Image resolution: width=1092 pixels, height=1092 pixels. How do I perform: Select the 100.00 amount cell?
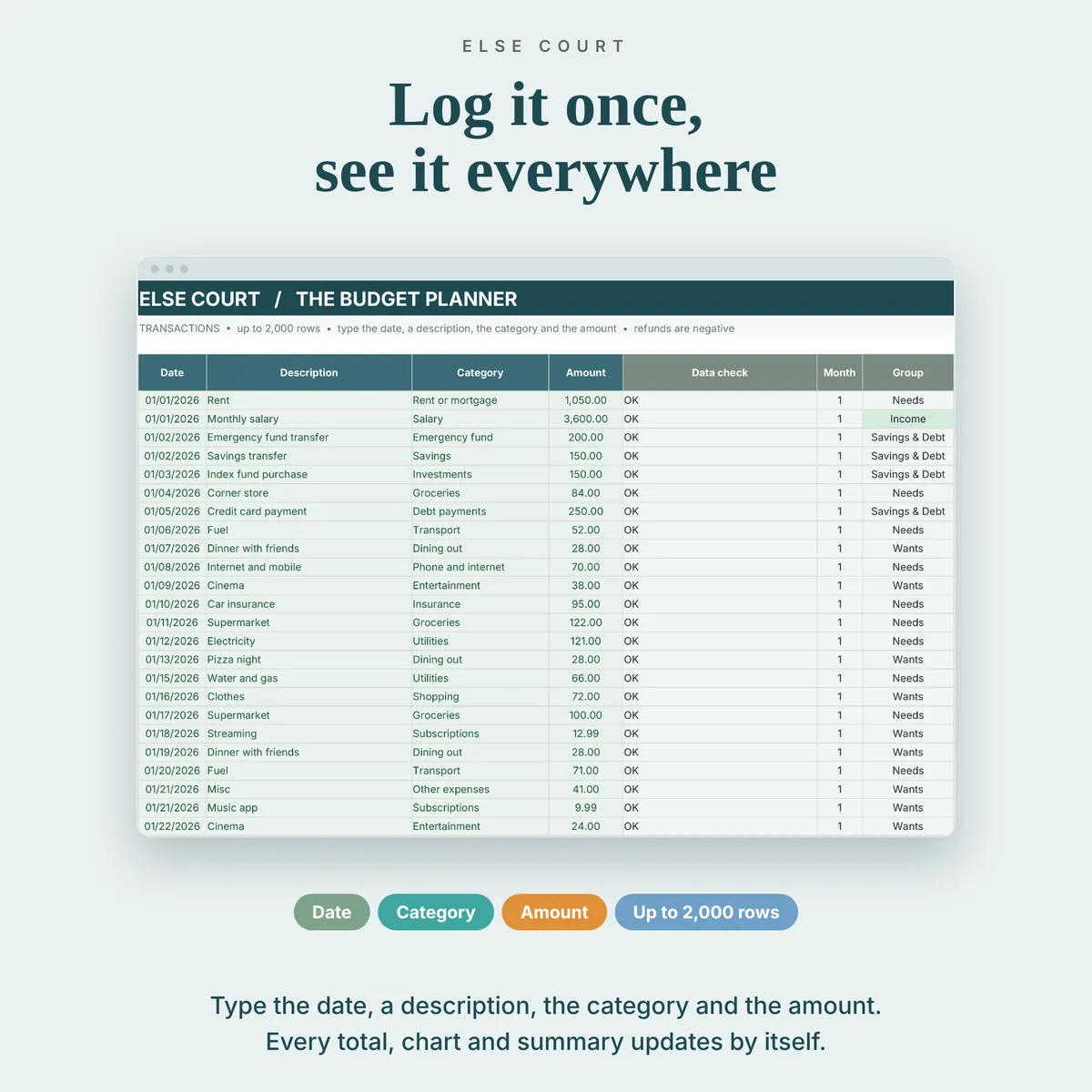(x=586, y=715)
